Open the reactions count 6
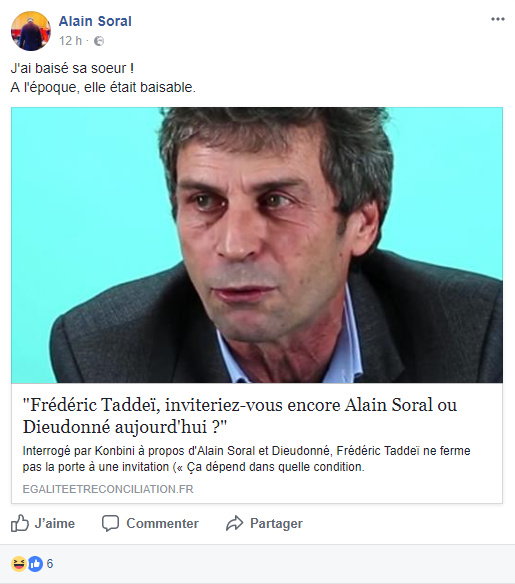 coord(50,564)
